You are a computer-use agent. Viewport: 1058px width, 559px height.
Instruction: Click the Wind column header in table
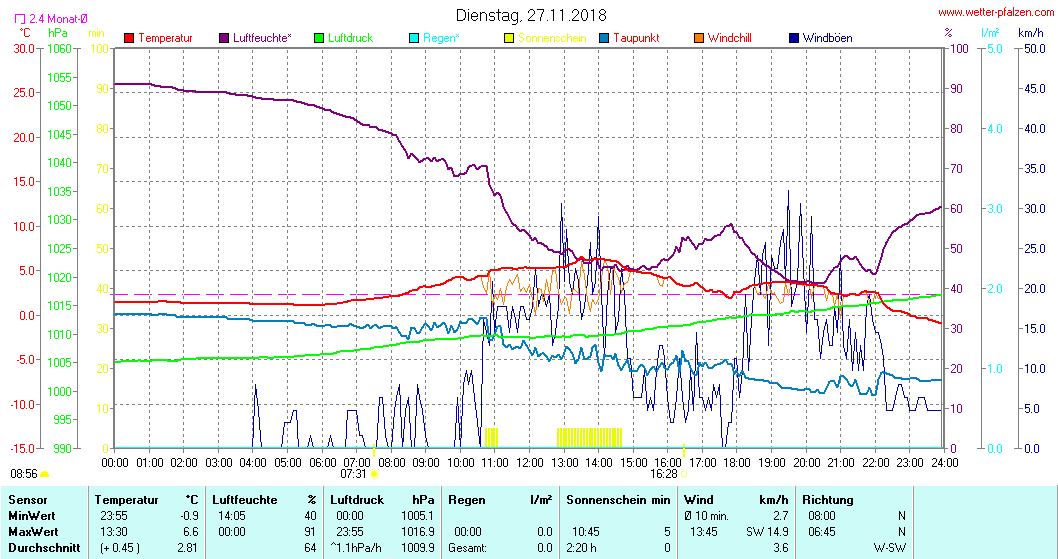click(698, 500)
